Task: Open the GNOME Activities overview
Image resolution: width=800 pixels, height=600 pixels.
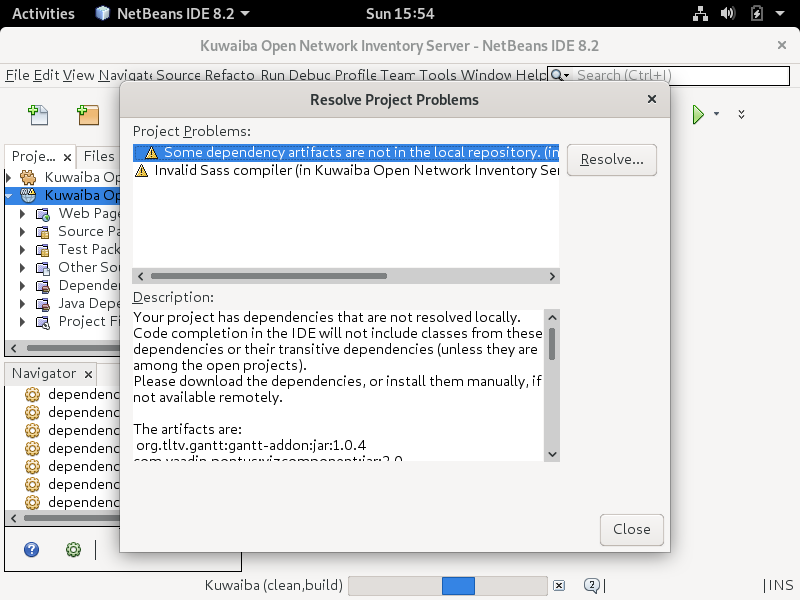Action: pyautogui.click(x=43, y=13)
